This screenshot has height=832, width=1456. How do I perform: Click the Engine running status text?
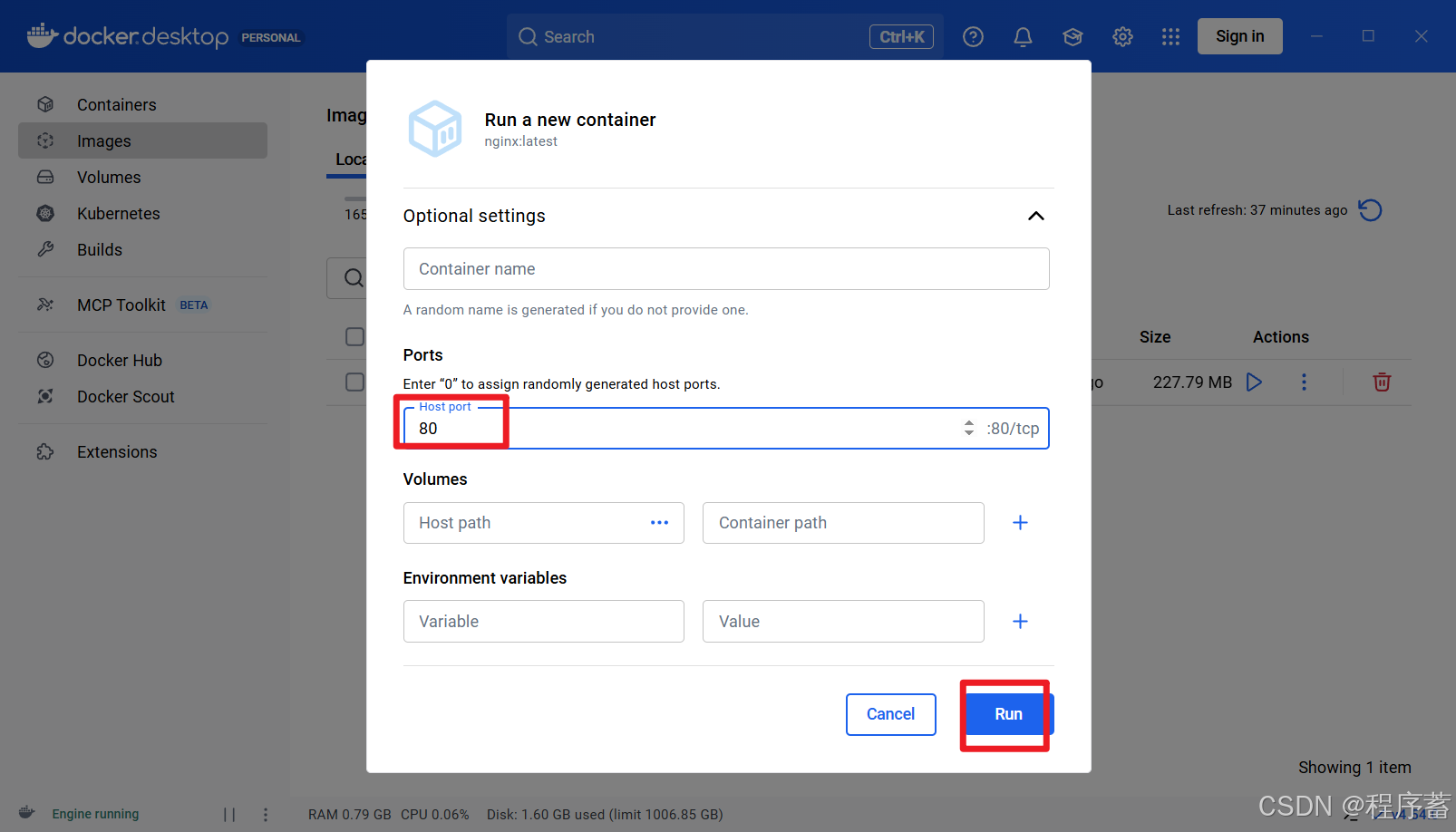pyautogui.click(x=95, y=814)
